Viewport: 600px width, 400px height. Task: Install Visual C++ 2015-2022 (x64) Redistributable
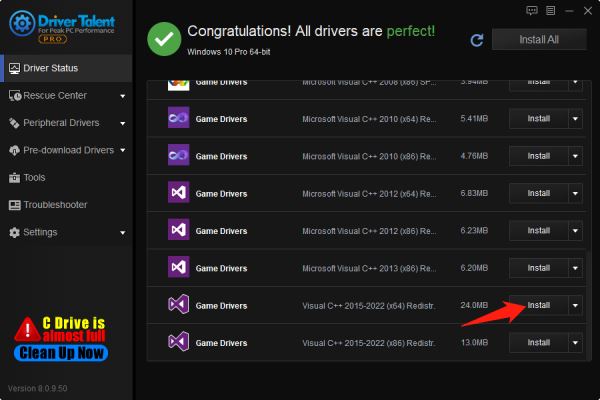(x=539, y=305)
